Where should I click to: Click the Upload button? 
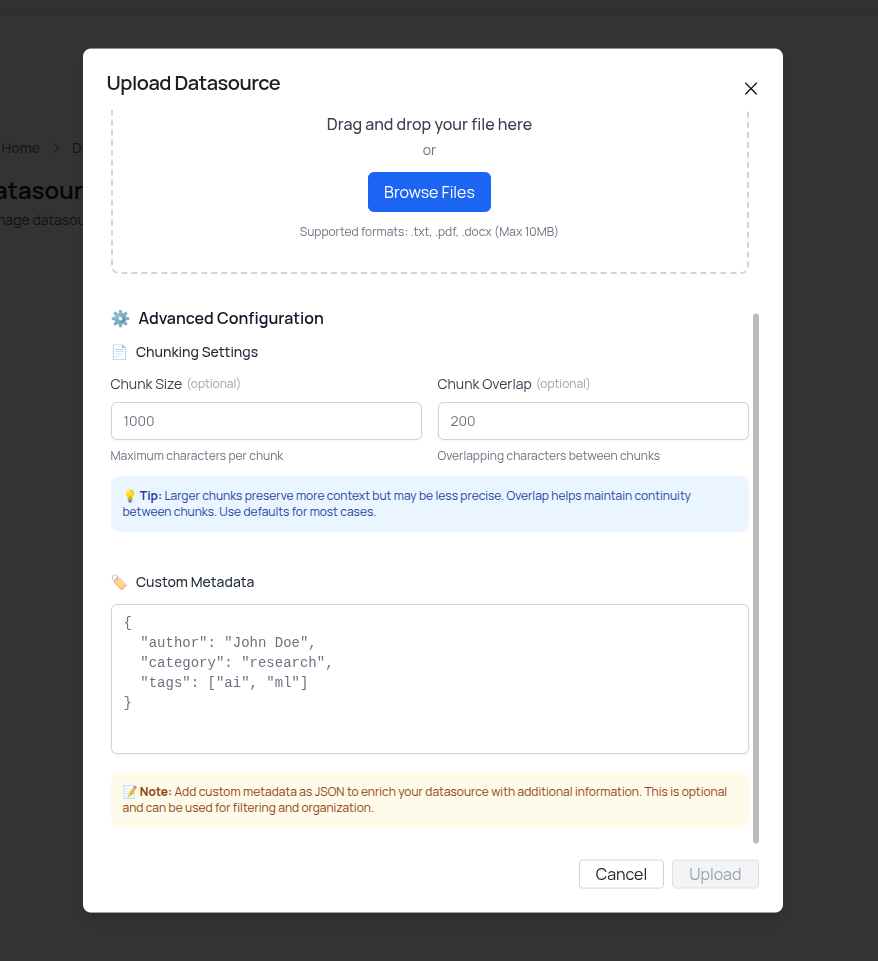coord(715,874)
